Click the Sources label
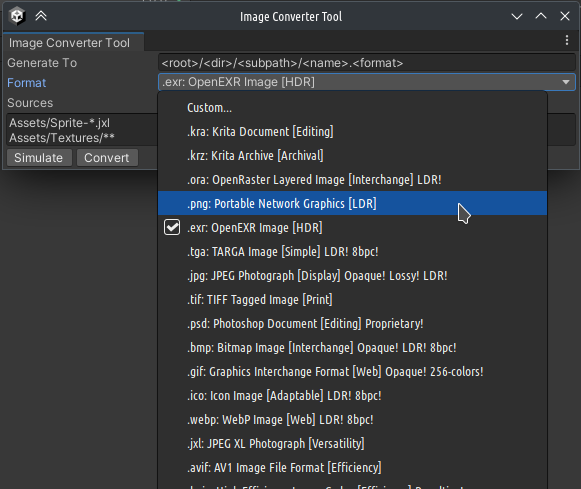Image resolution: width=581 pixels, height=489 pixels. (x=30, y=103)
